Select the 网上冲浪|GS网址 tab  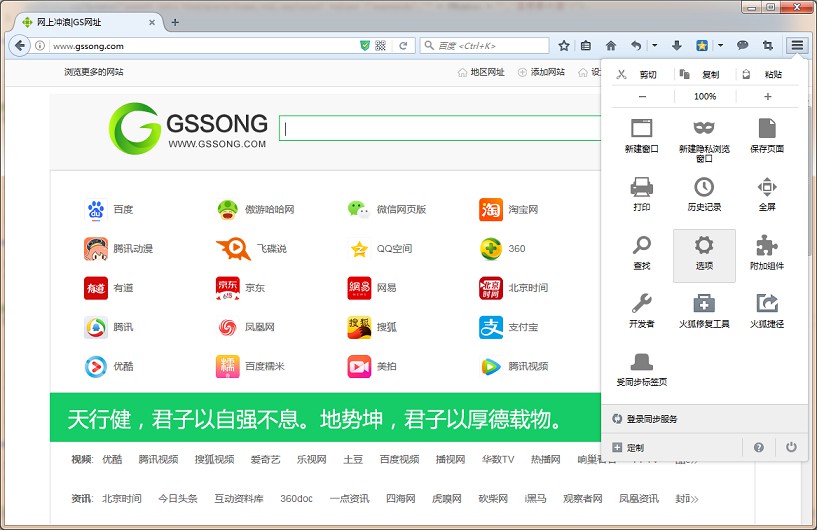tap(89, 22)
